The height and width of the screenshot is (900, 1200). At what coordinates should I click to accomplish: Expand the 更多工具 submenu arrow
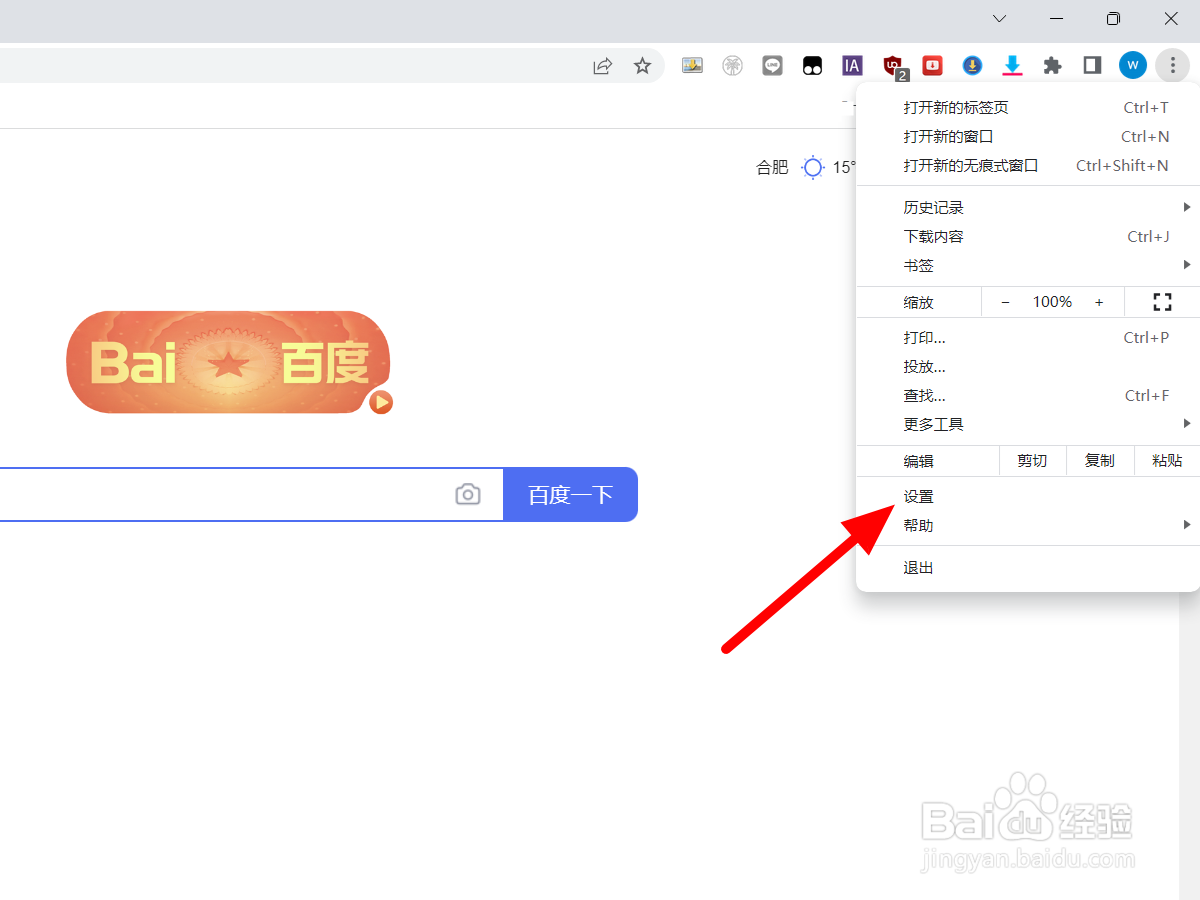(1186, 424)
